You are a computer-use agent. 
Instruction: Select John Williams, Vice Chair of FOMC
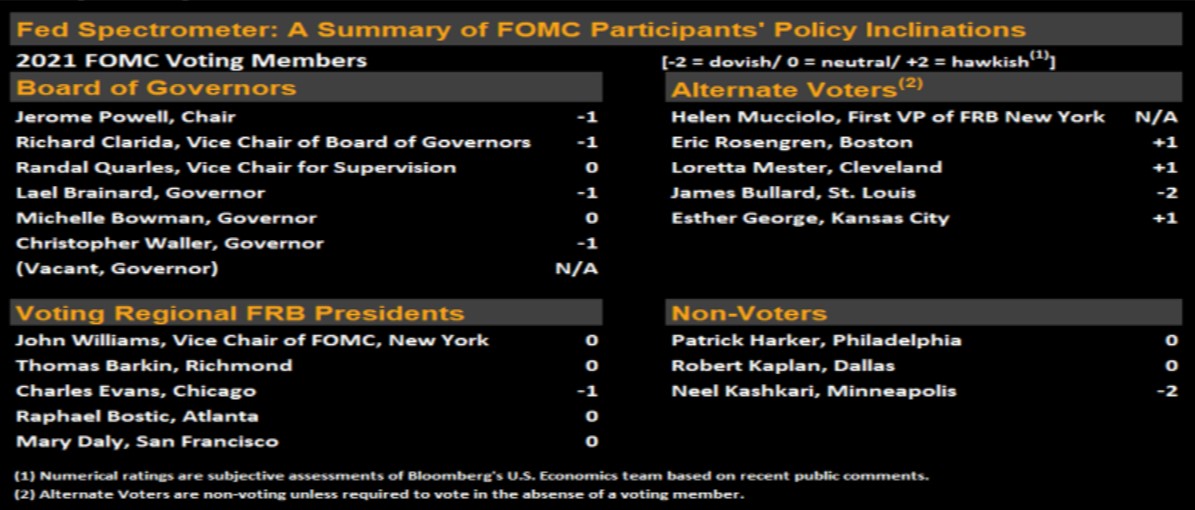click(252, 340)
